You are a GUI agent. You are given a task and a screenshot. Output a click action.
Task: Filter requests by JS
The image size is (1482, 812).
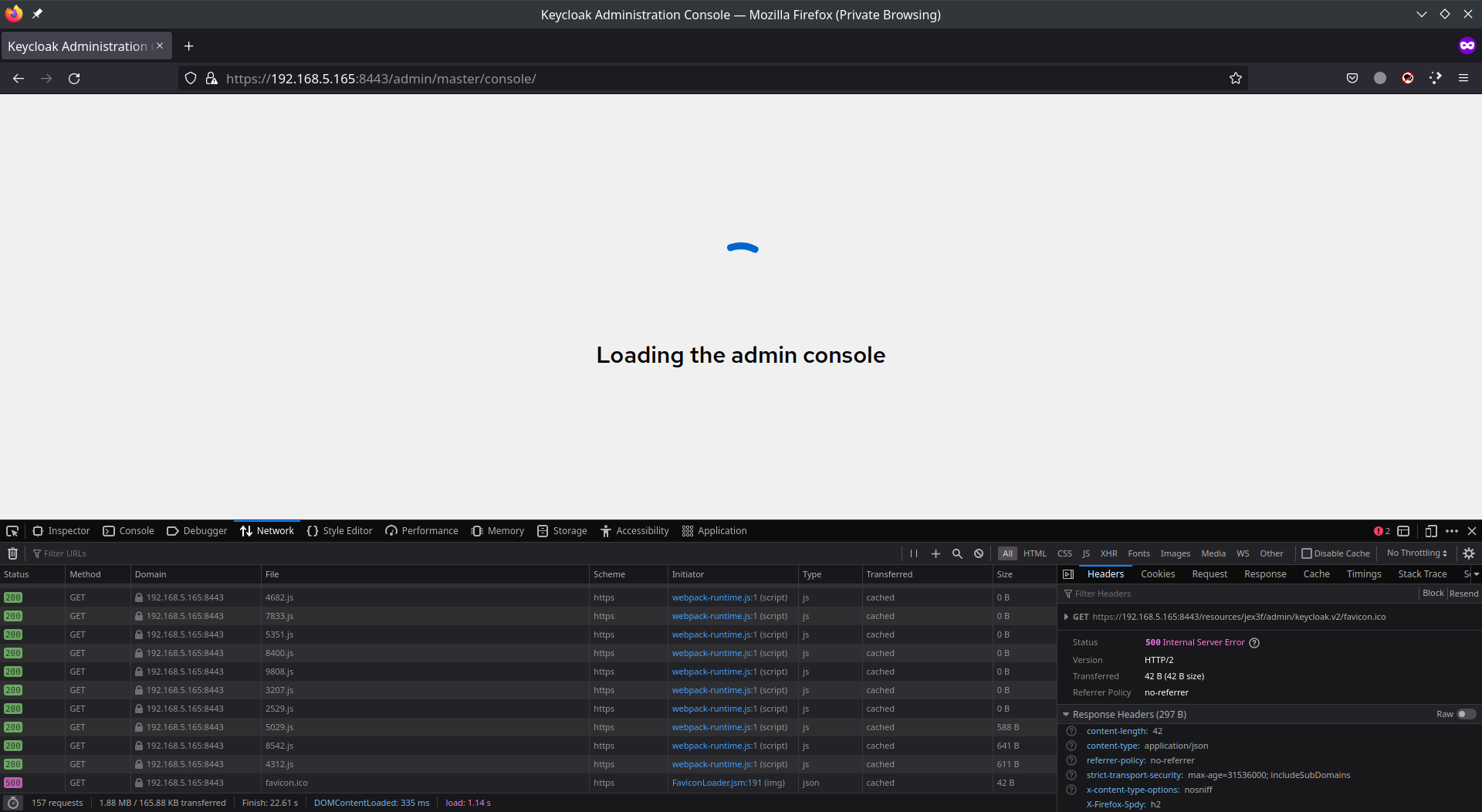1086,553
